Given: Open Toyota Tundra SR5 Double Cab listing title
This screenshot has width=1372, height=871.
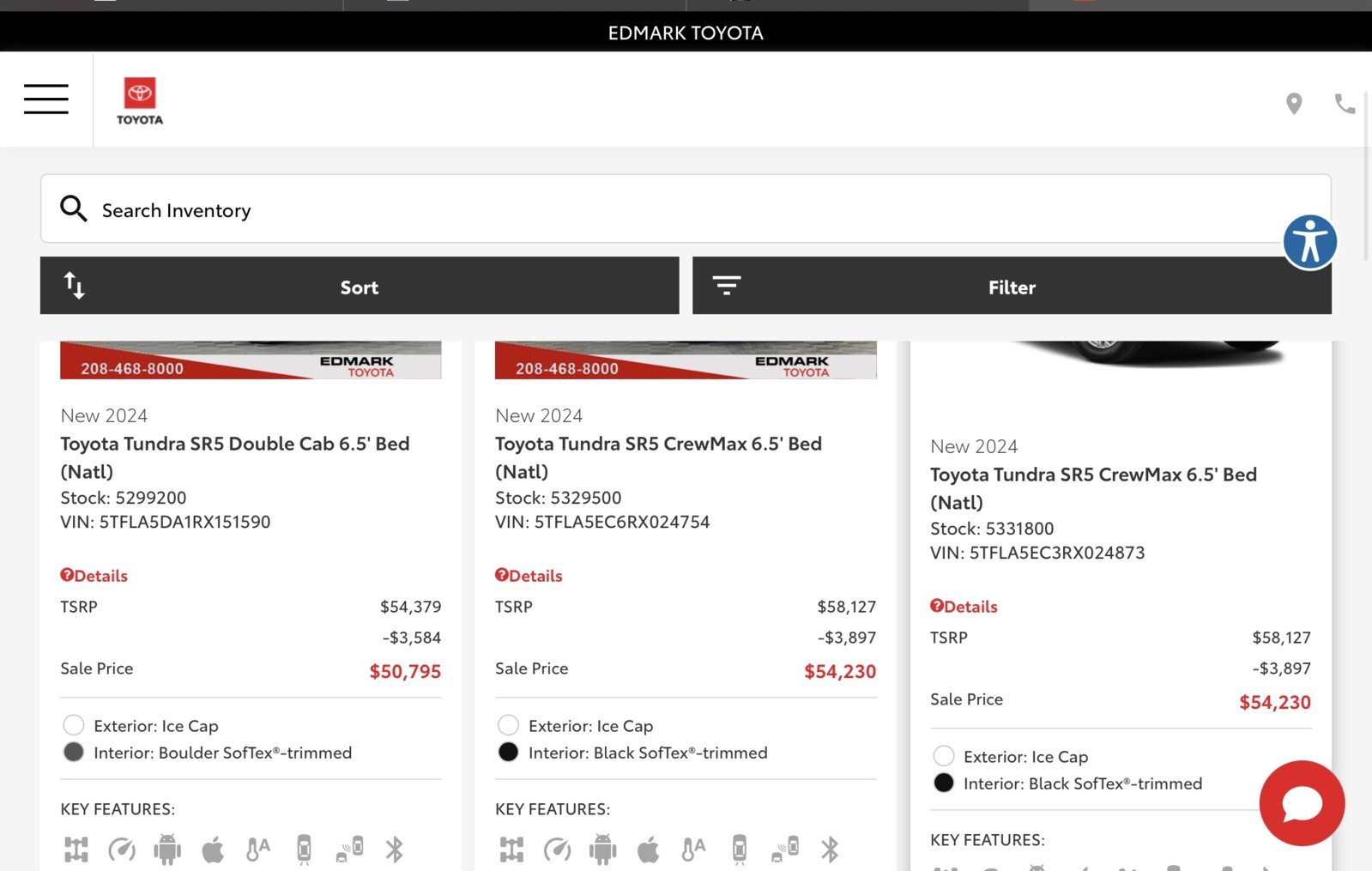Looking at the screenshot, I should 235,457.
